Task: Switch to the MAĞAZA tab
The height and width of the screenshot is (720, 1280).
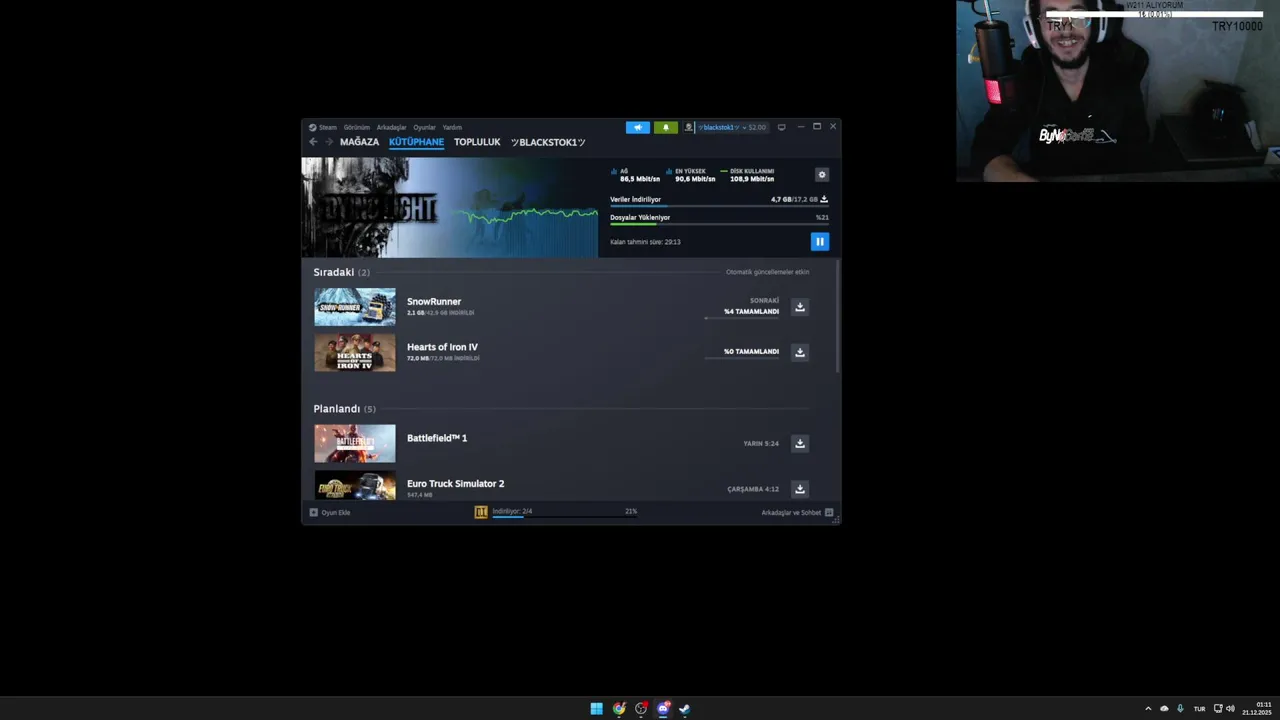Action: 359,142
